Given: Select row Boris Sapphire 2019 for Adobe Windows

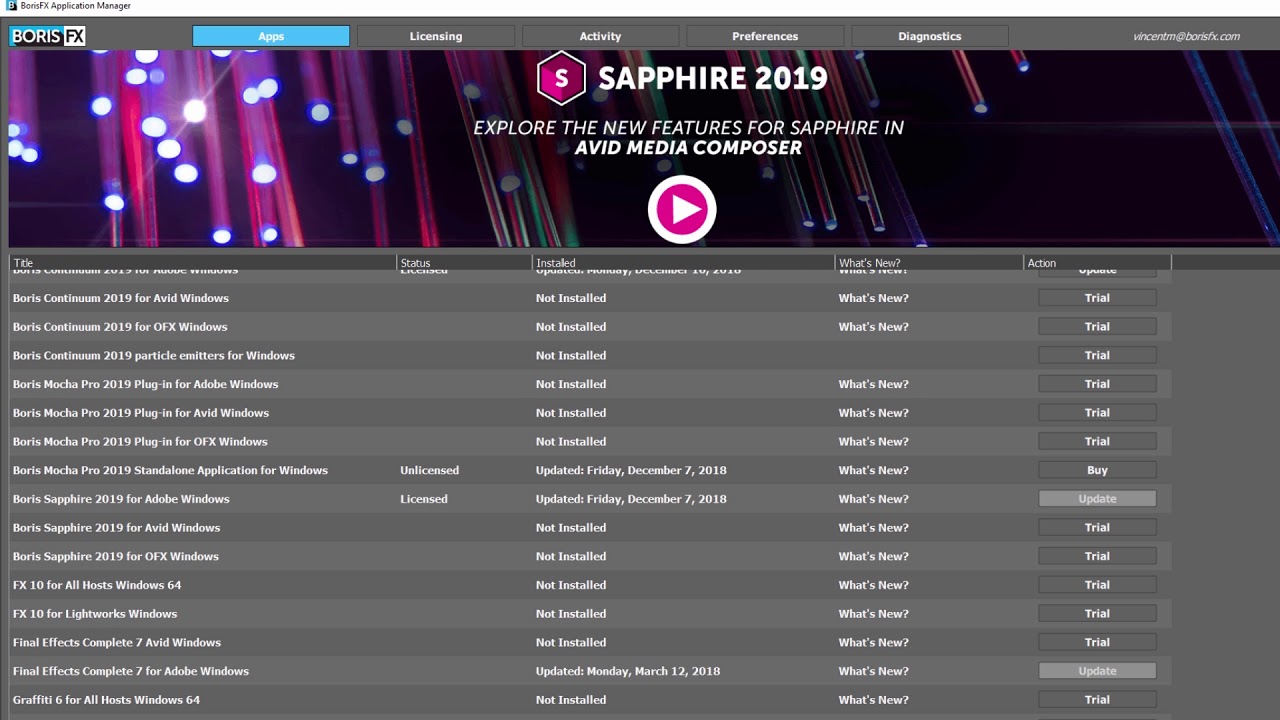Looking at the screenshot, I should click(590, 499).
